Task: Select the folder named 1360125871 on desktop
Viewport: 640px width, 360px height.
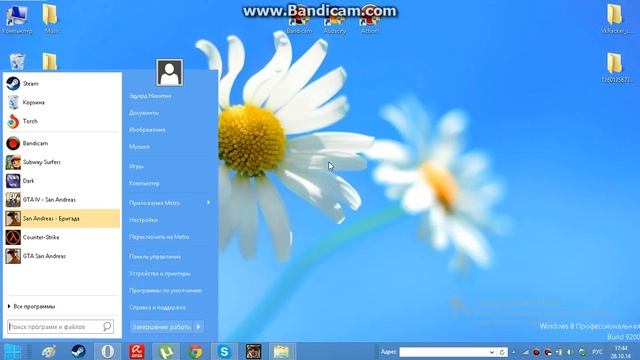Action: (x=616, y=68)
